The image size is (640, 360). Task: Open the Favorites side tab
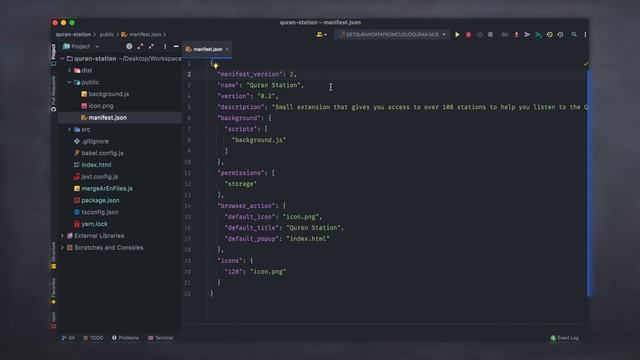click(x=53, y=291)
